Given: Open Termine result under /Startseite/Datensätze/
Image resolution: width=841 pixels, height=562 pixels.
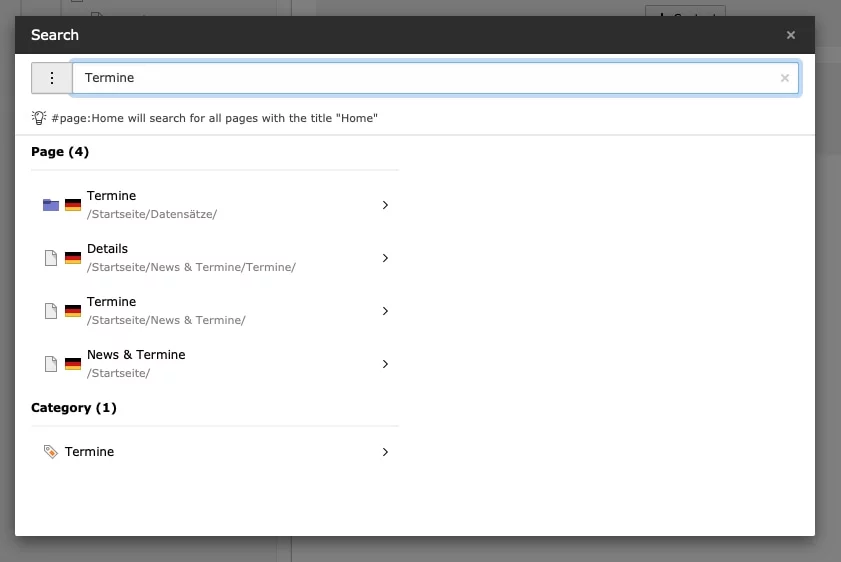Looking at the screenshot, I should tap(215, 205).
